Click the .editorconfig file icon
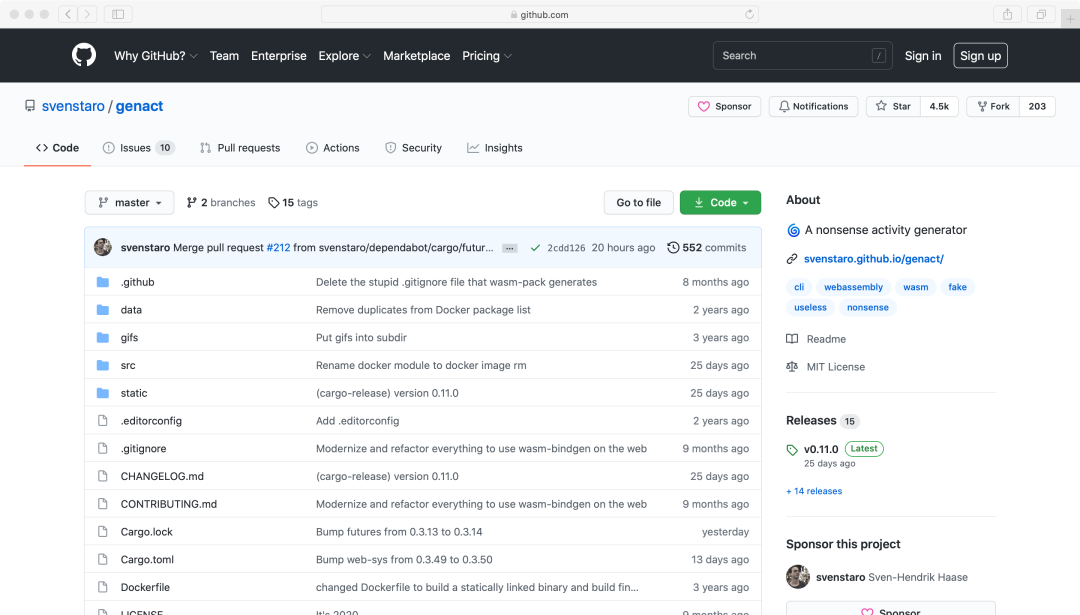Viewport: 1080px width, 615px height. [x=103, y=421]
